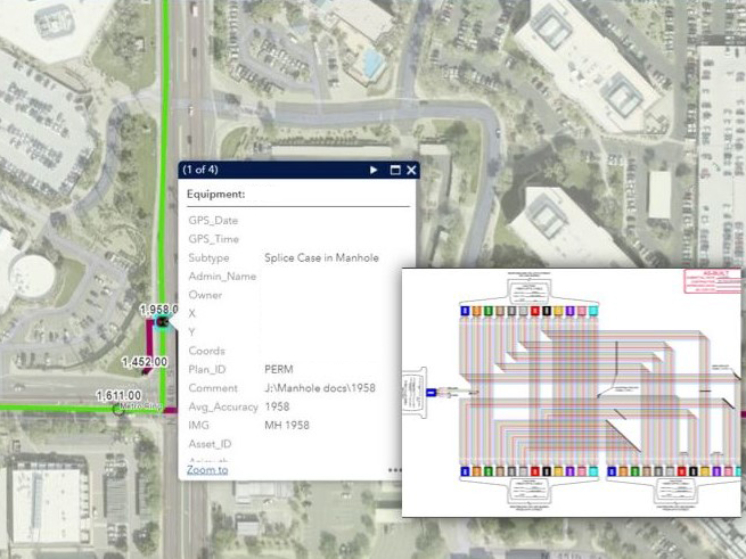
Task: Click the J:\Manhole docs\1958 comment value
Action: point(319,388)
